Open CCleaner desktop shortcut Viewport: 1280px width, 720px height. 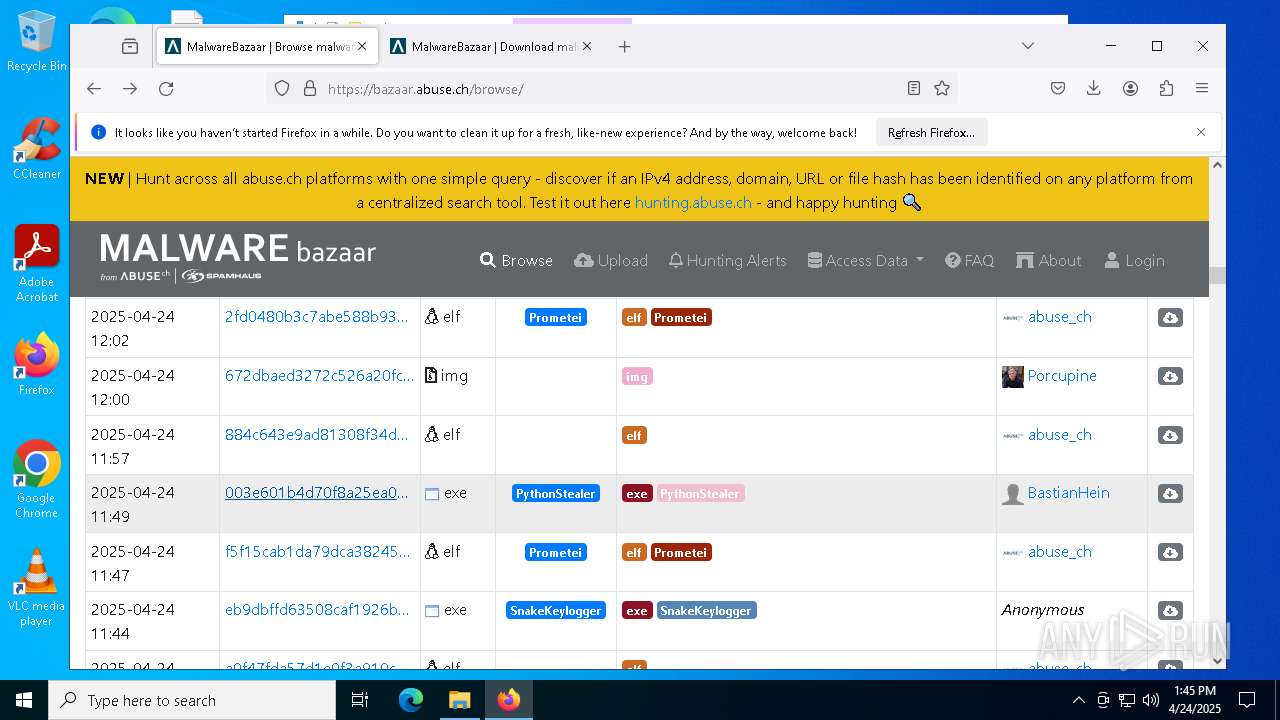[36, 148]
